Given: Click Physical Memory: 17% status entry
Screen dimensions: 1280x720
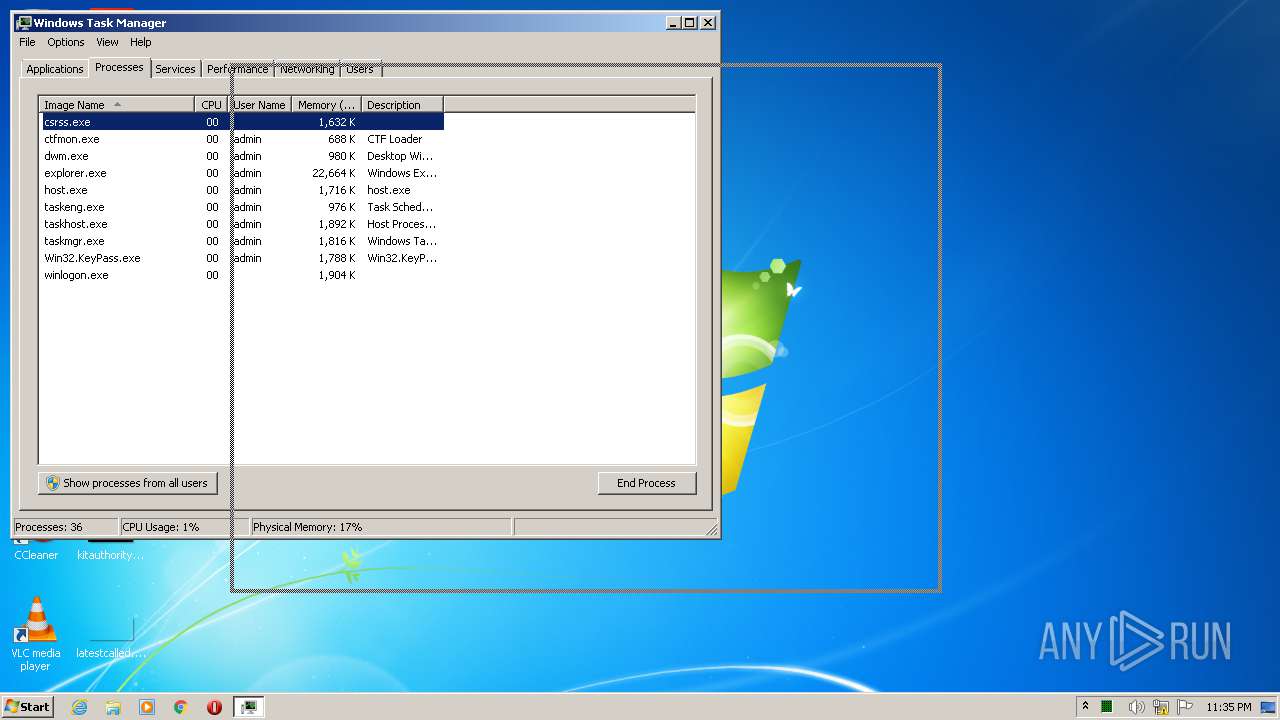Looking at the screenshot, I should 380,527.
